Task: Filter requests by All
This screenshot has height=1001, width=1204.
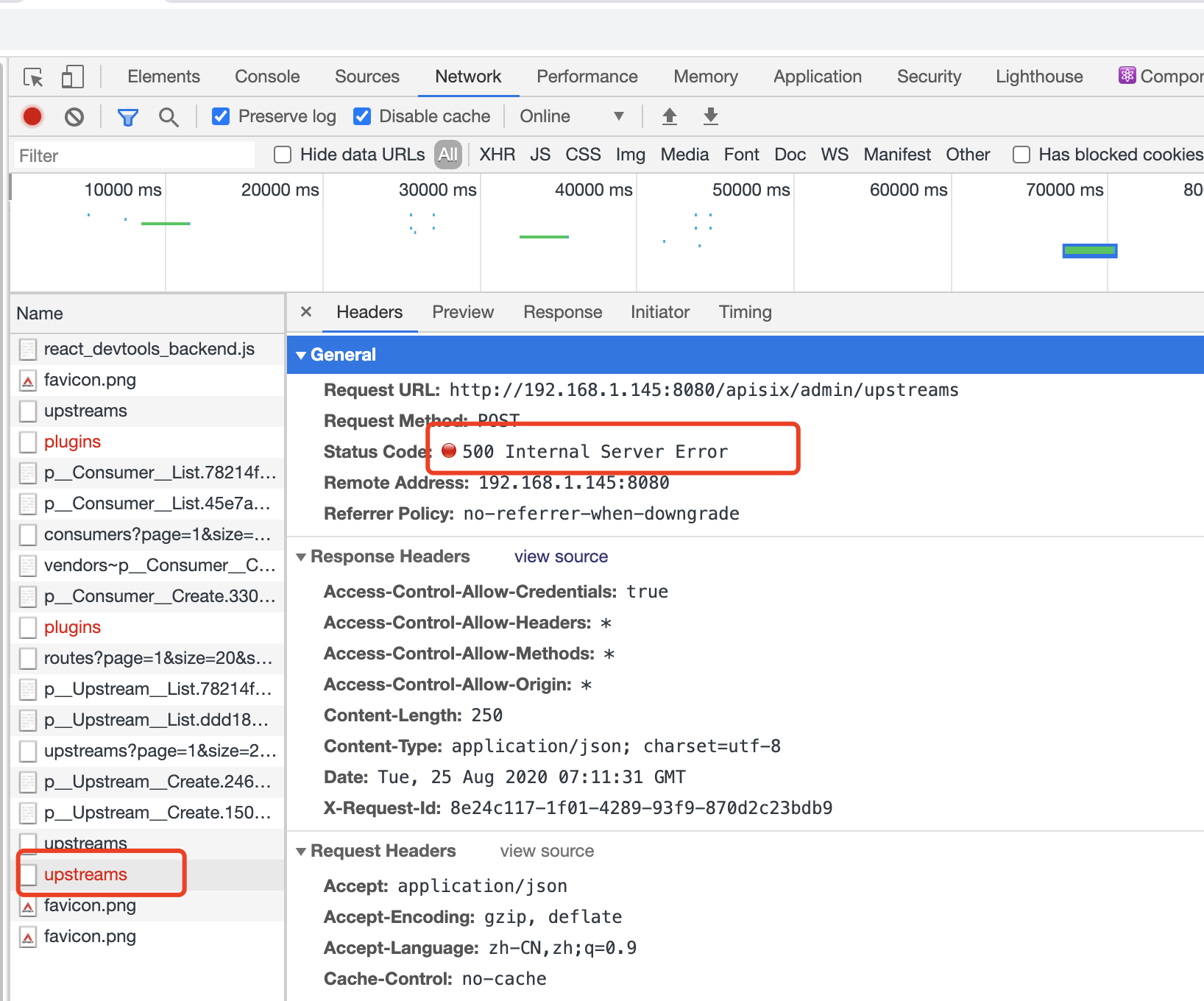Action: tap(448, 155)
